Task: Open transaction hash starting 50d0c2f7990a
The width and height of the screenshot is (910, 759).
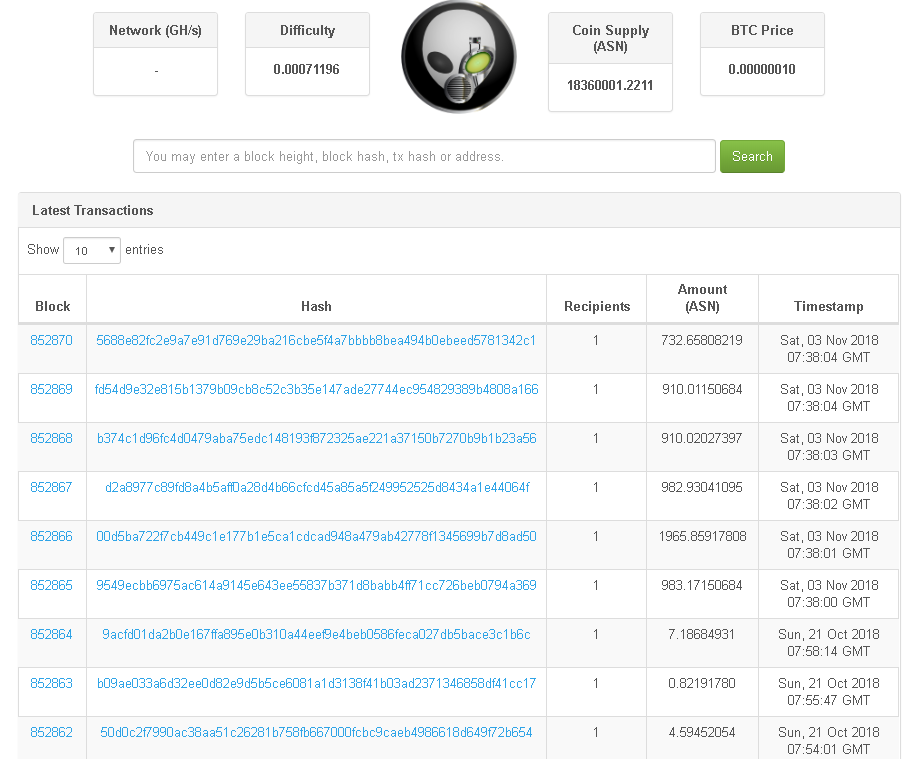Action: pos(316,733)
